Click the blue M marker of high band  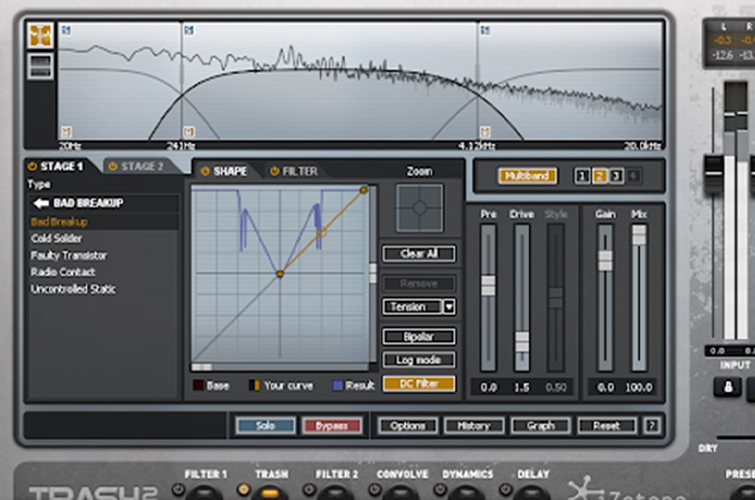click(x=485, y=31)
